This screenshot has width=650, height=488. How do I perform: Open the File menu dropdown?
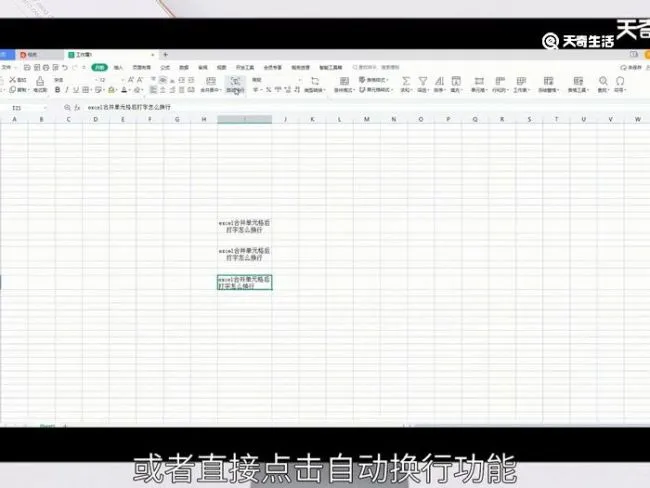click(x=8, y=67)
